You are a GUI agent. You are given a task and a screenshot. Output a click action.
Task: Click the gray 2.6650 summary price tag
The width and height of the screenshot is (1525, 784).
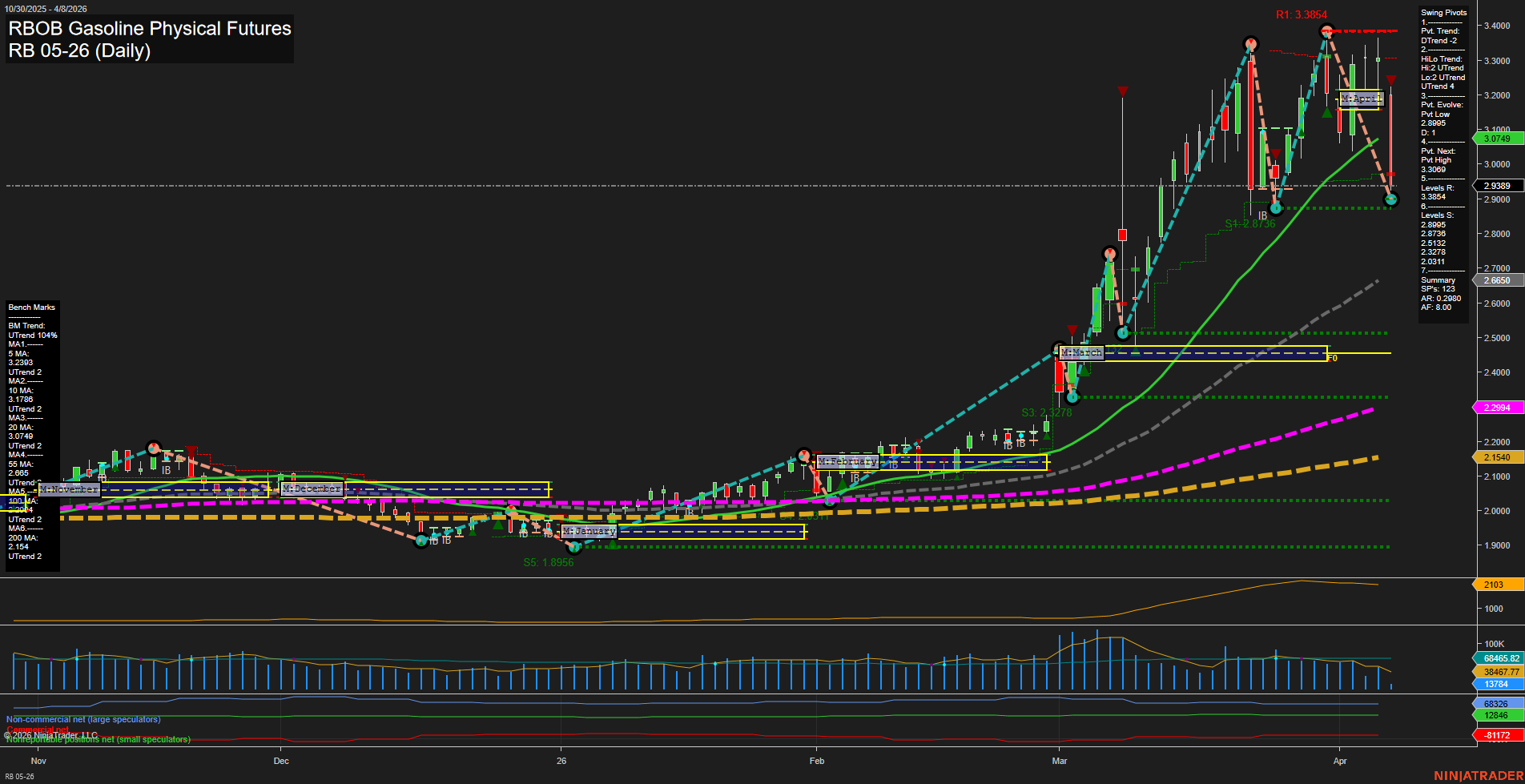click(x=1497, y=280)
